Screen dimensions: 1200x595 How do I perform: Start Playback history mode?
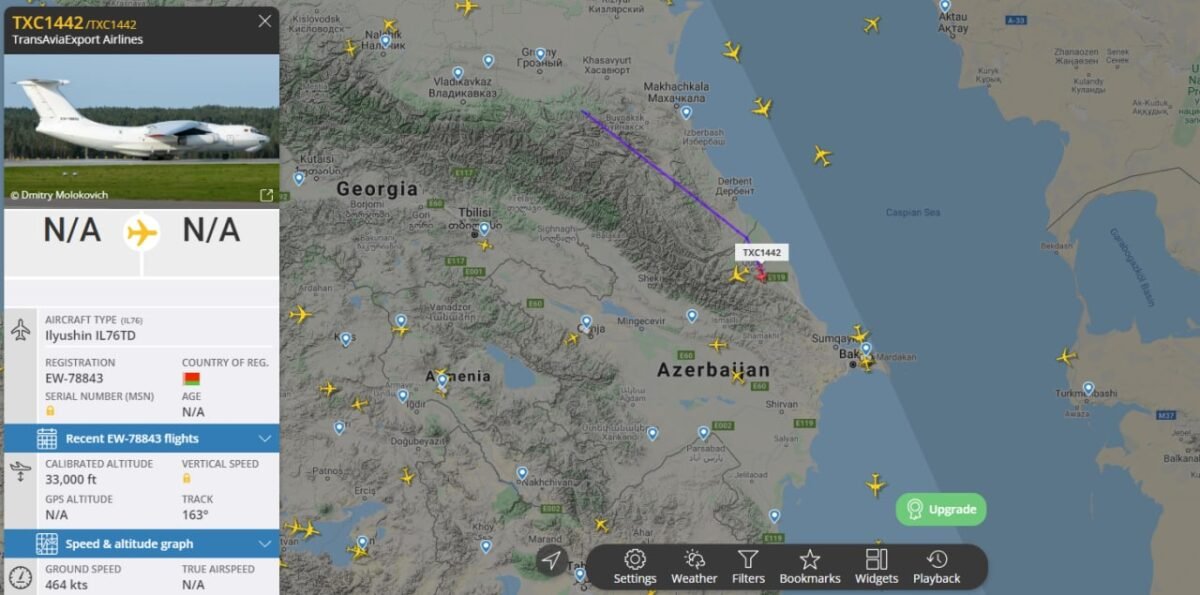click(936, 566)
